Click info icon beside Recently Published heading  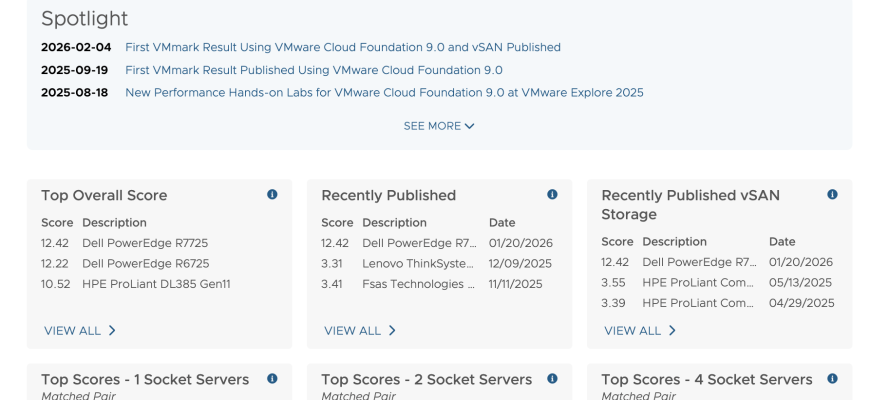click(x=552, y=195)
